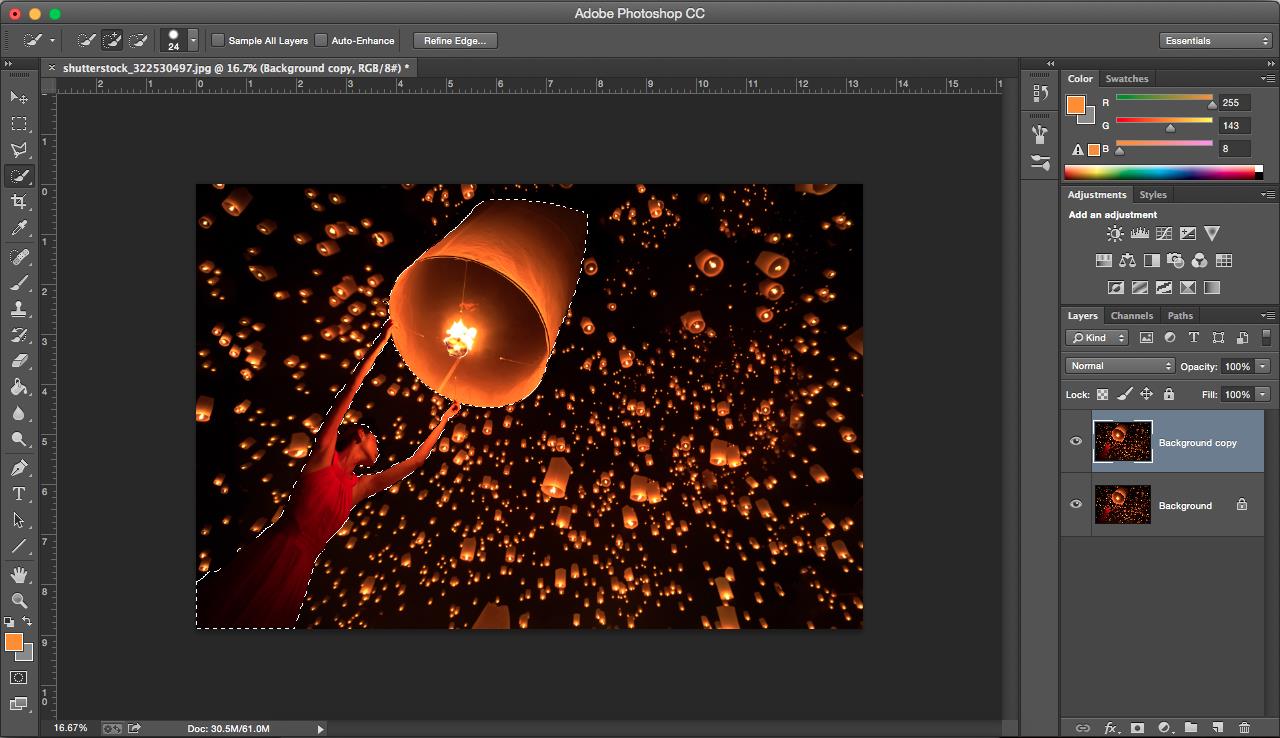
Task: Open the Normal blend mode dropdown
Action: point(1119,366)
